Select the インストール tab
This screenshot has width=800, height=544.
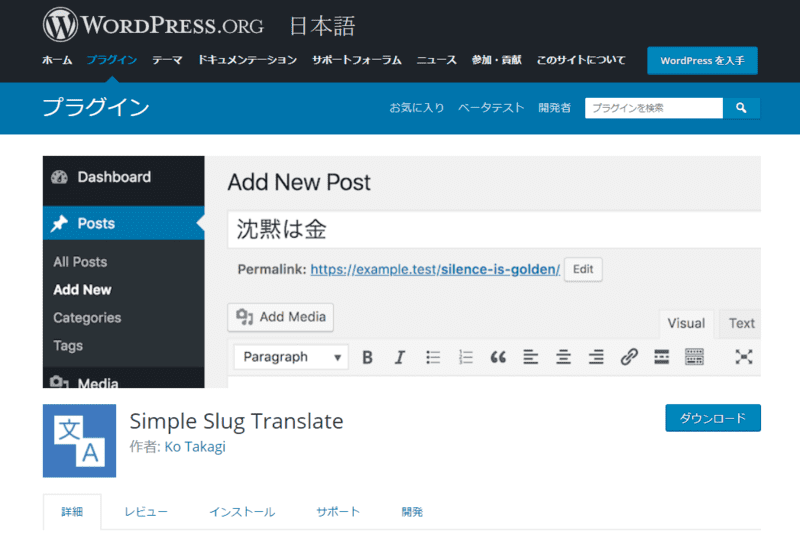(x=242, y=512)
